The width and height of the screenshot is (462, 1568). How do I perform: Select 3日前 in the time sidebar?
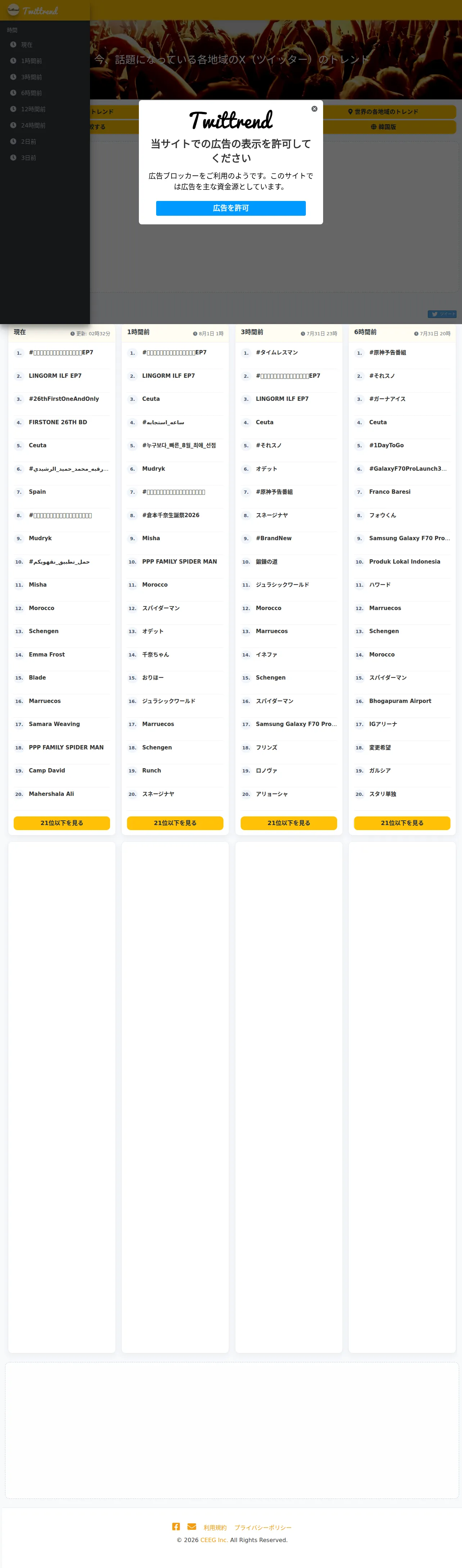[28, 158]
